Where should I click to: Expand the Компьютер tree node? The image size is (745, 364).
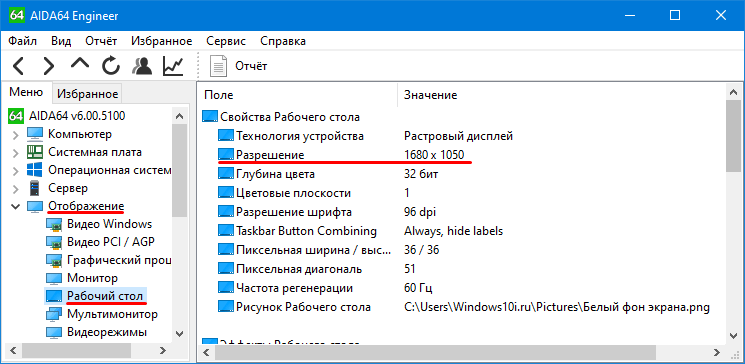point(16,135)
